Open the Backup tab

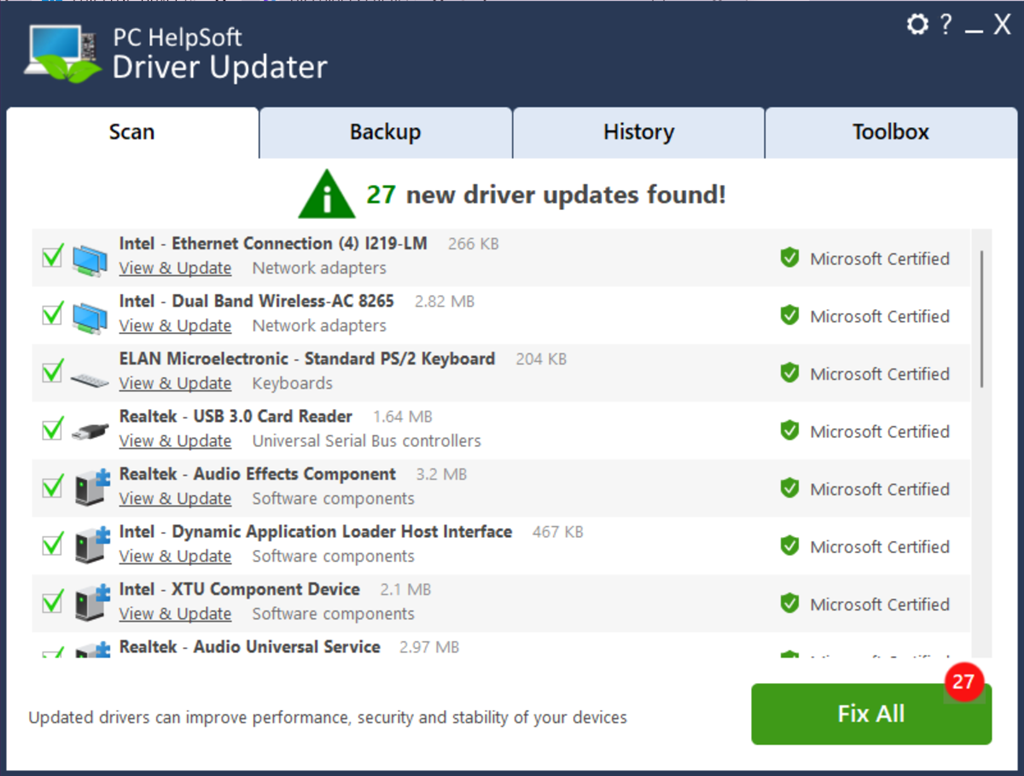(x=385, y=133)
